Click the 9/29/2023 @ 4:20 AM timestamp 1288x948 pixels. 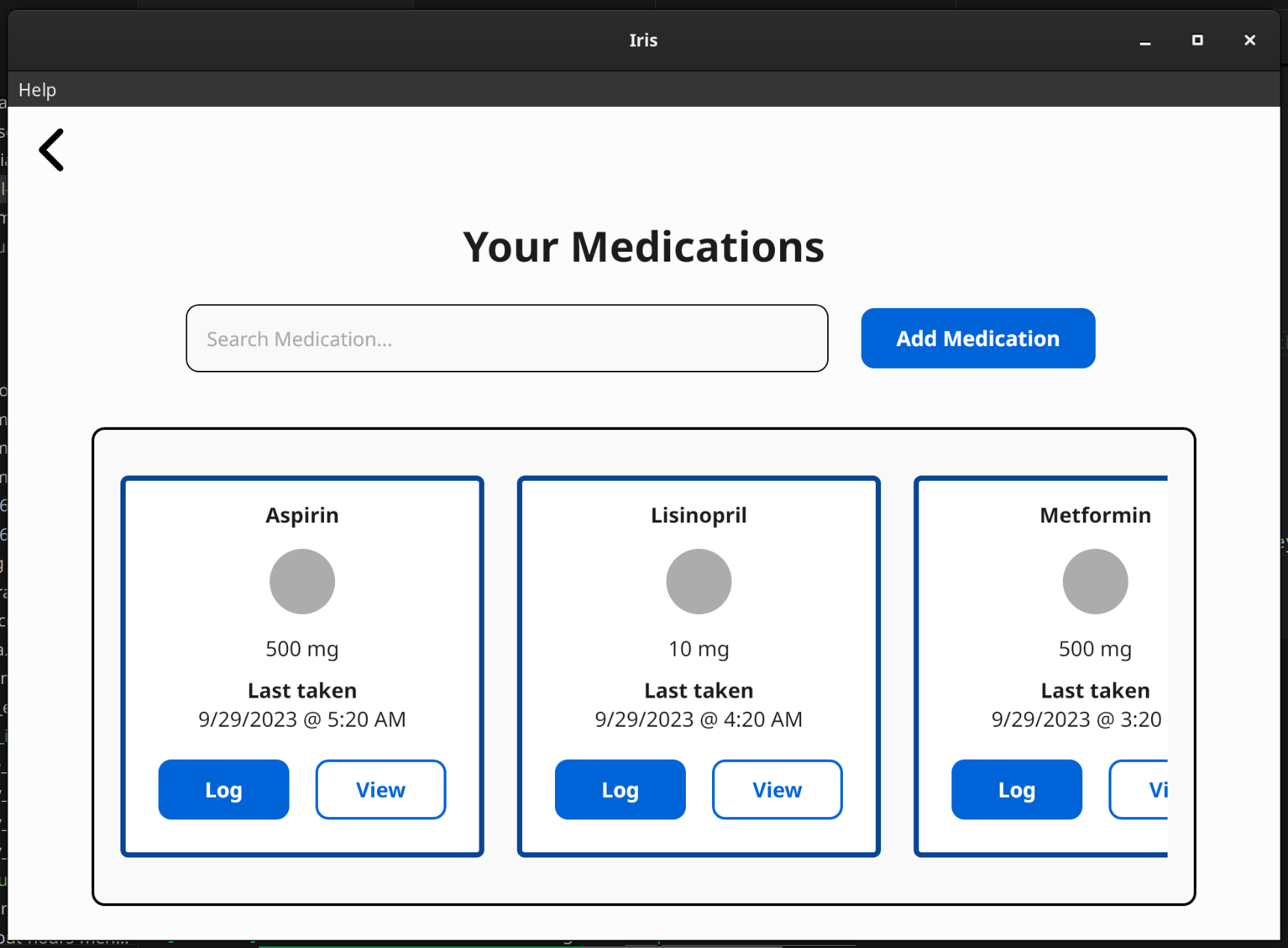699,719
